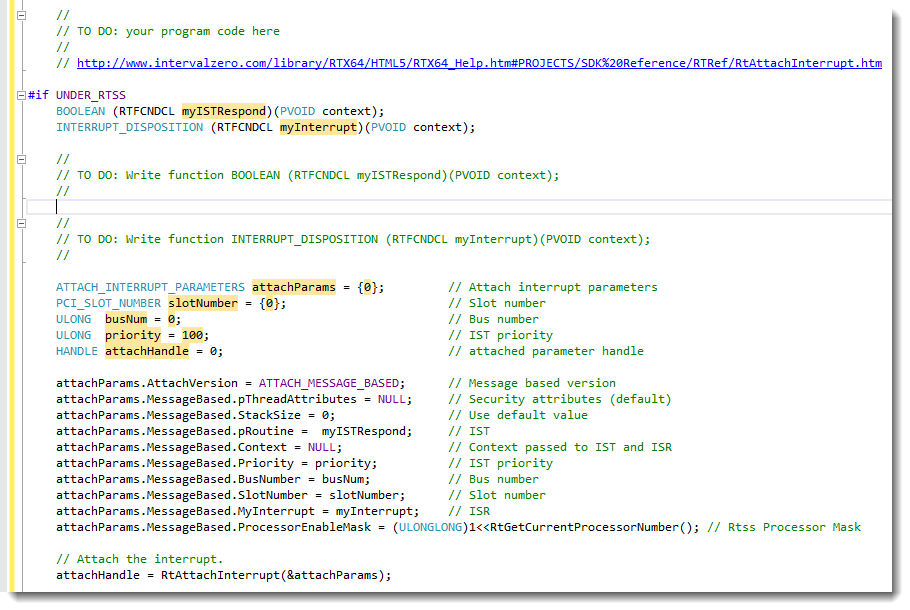
Task: Click the "// IST" comment after pRoutine assignment
Action: pos(469,431)
